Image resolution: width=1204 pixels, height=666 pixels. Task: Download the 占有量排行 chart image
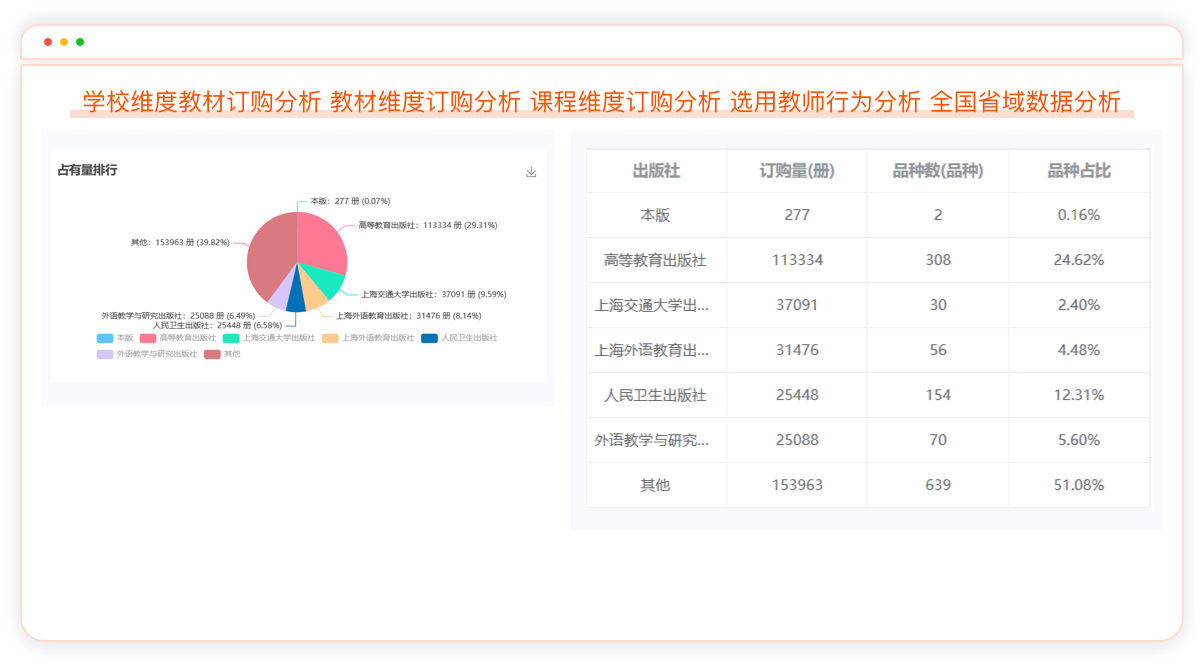tap(531, 172)
